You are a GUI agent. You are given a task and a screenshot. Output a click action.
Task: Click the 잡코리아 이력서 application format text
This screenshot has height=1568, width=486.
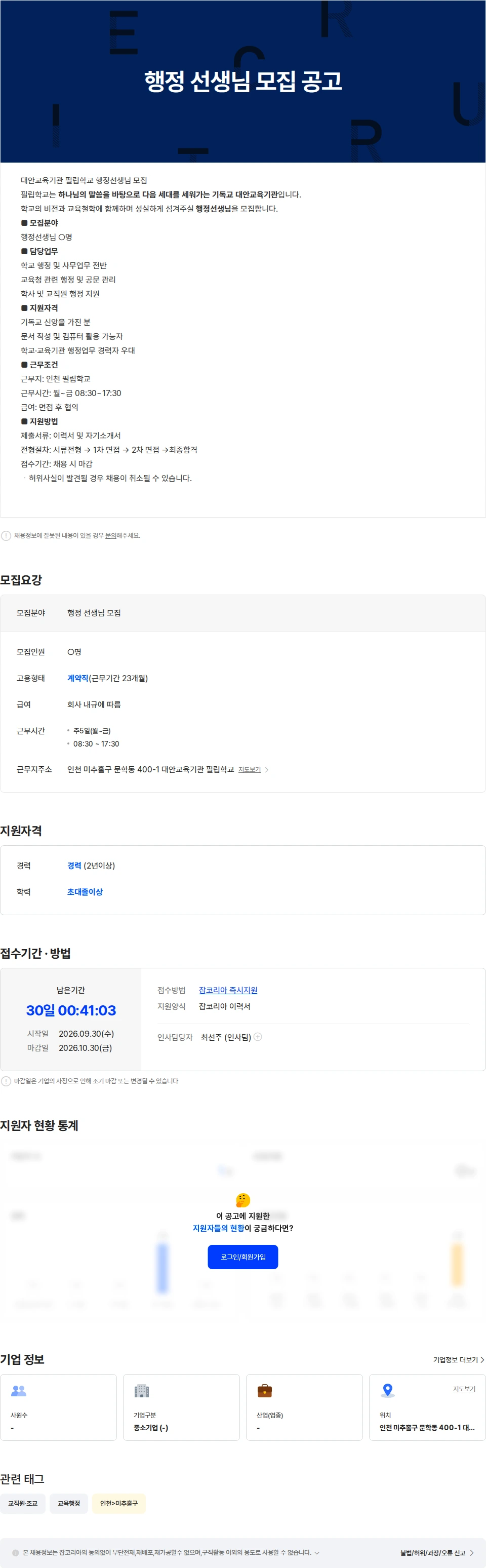coord(224,1006)
